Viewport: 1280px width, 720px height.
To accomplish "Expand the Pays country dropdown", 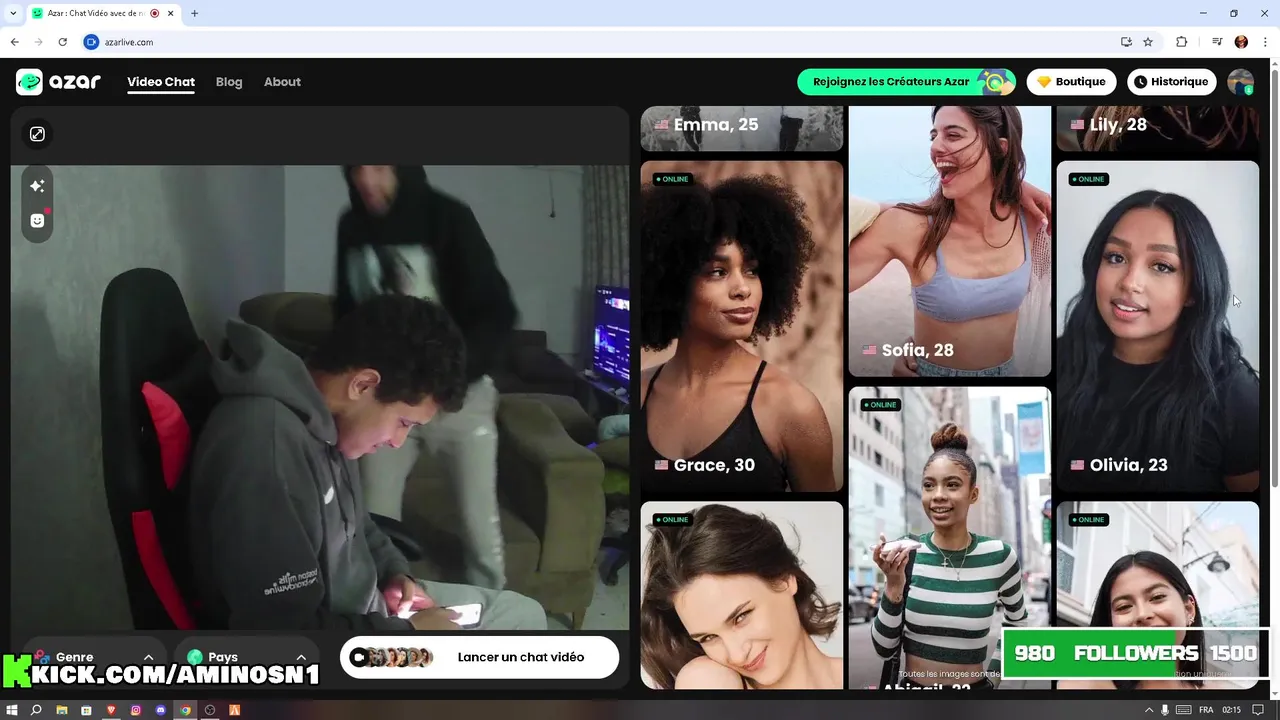I will [x=246, y=657].
